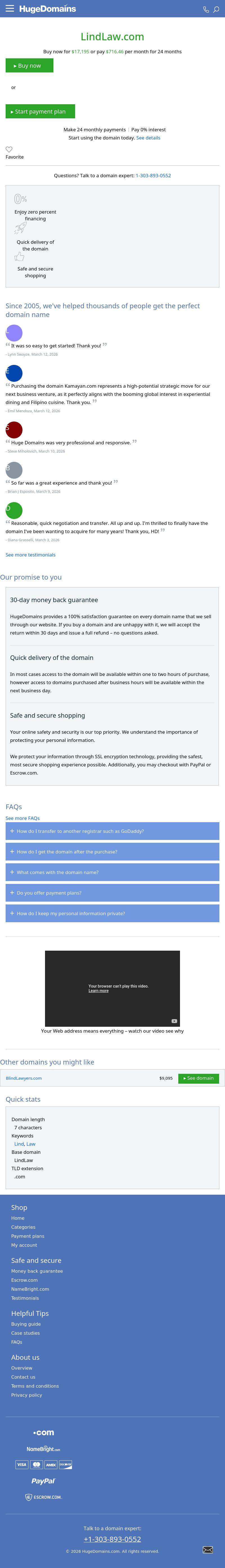The width and height of the screenshot is (225, 1568).
Task: Expand "How do I transfer to another registrar" FAQ
Action: (112, 831)
